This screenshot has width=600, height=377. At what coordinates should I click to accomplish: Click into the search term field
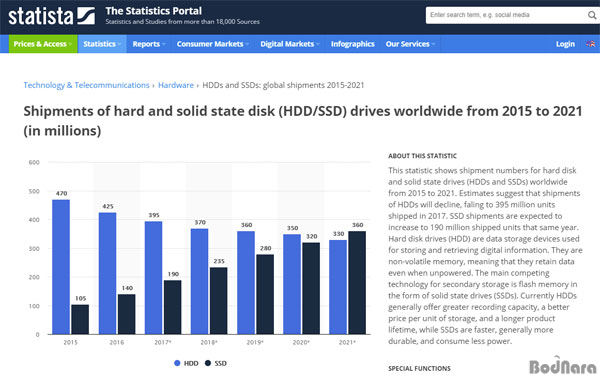[506, 15]
